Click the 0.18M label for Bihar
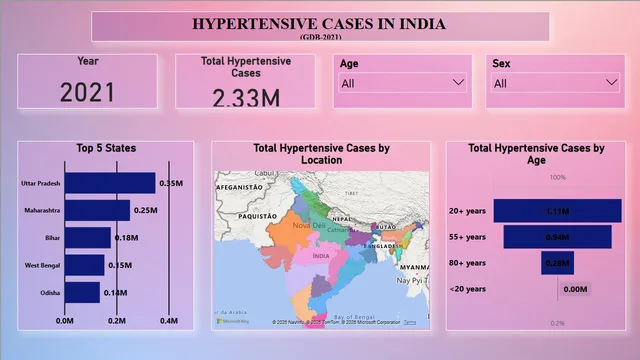 [x=127, y=238]
